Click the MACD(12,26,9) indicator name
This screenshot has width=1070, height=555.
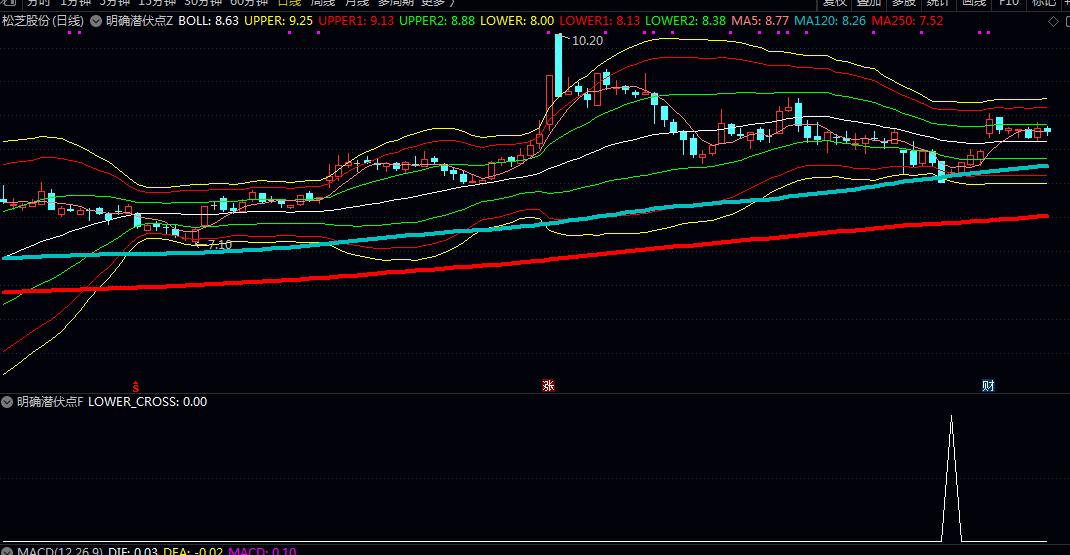point(60,551)
